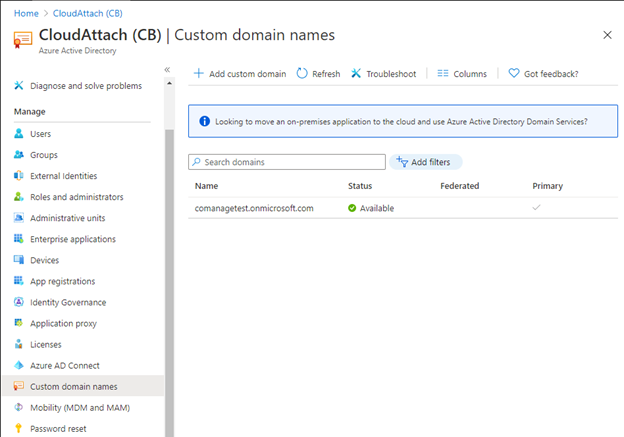624x437 pixels.
Task: Sort by Federated column header
Action: tap(460, 186)
